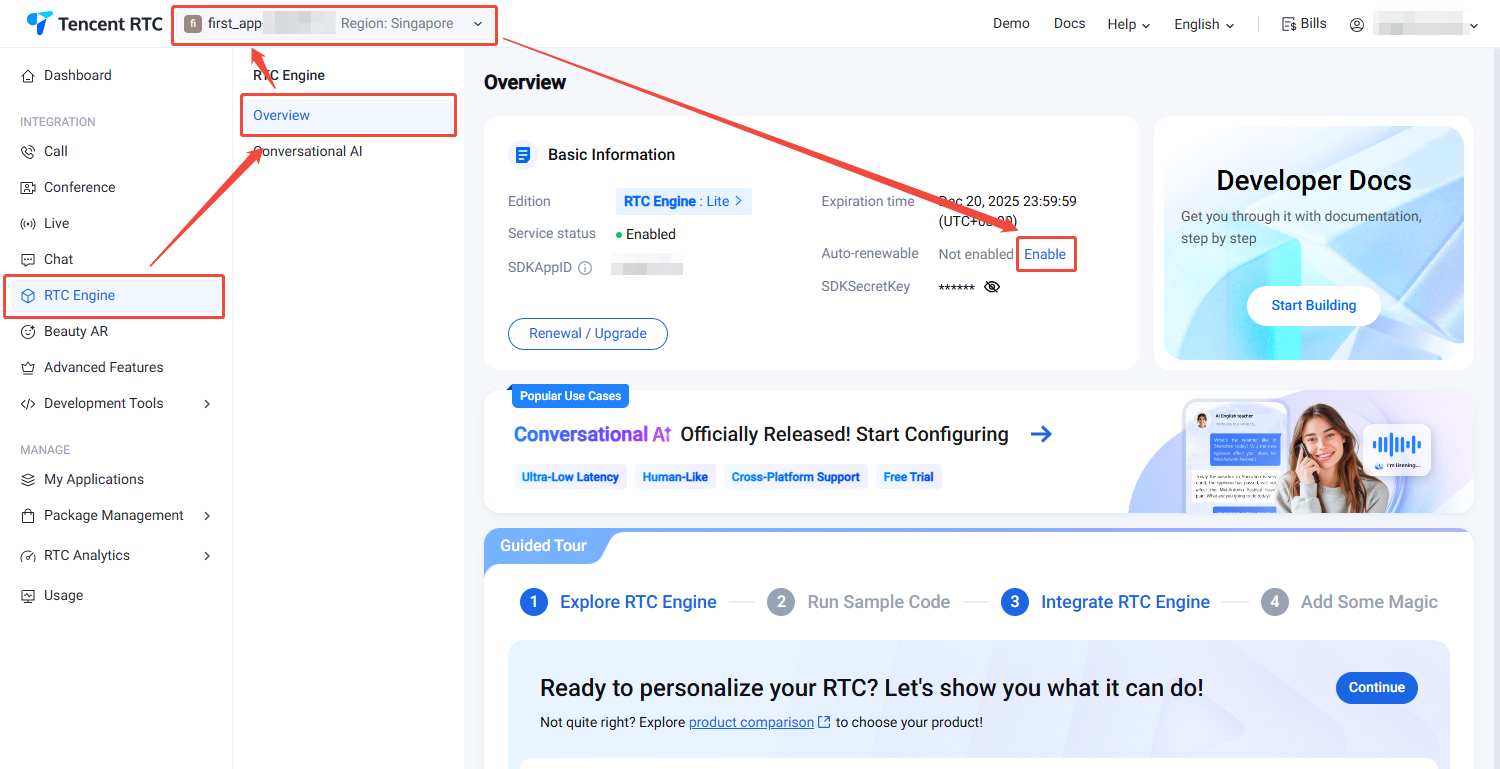
Task: Expand the Development Tools submenu
Action: click(207, 404)
